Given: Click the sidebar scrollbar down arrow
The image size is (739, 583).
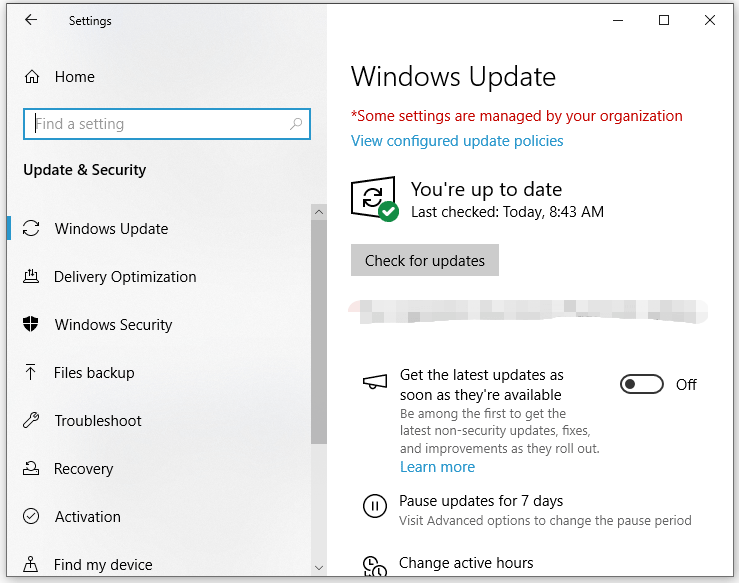Looking at the screenshot, I should pyautogui.click(x=319, y=567).
